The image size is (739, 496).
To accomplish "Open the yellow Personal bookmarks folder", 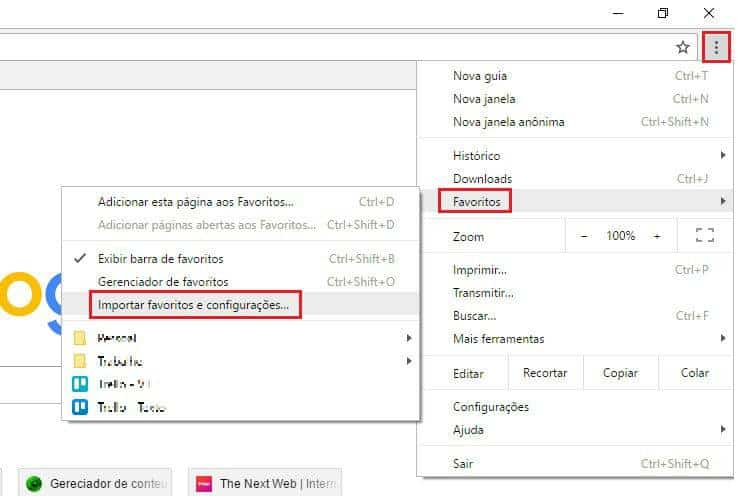I will (80, 338).
